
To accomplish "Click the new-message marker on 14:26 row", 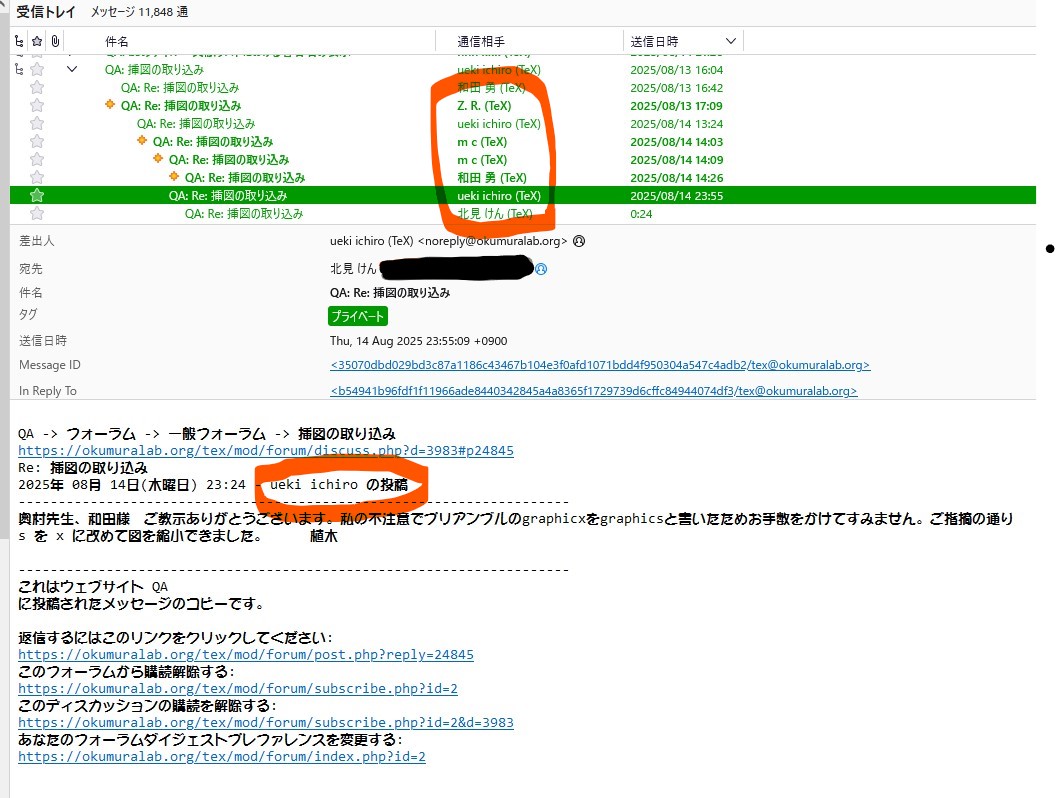I will 174,176.
